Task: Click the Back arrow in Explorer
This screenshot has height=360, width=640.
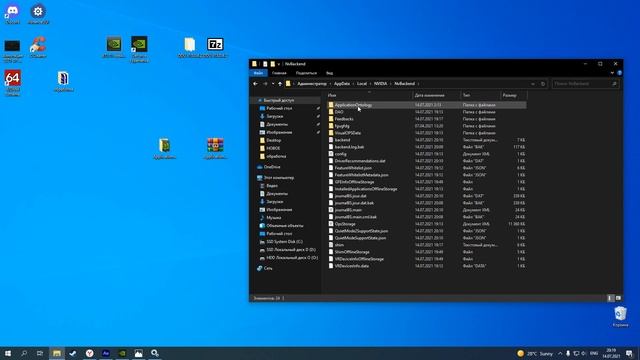Action: pyautogui.click(x=256, y=84)
